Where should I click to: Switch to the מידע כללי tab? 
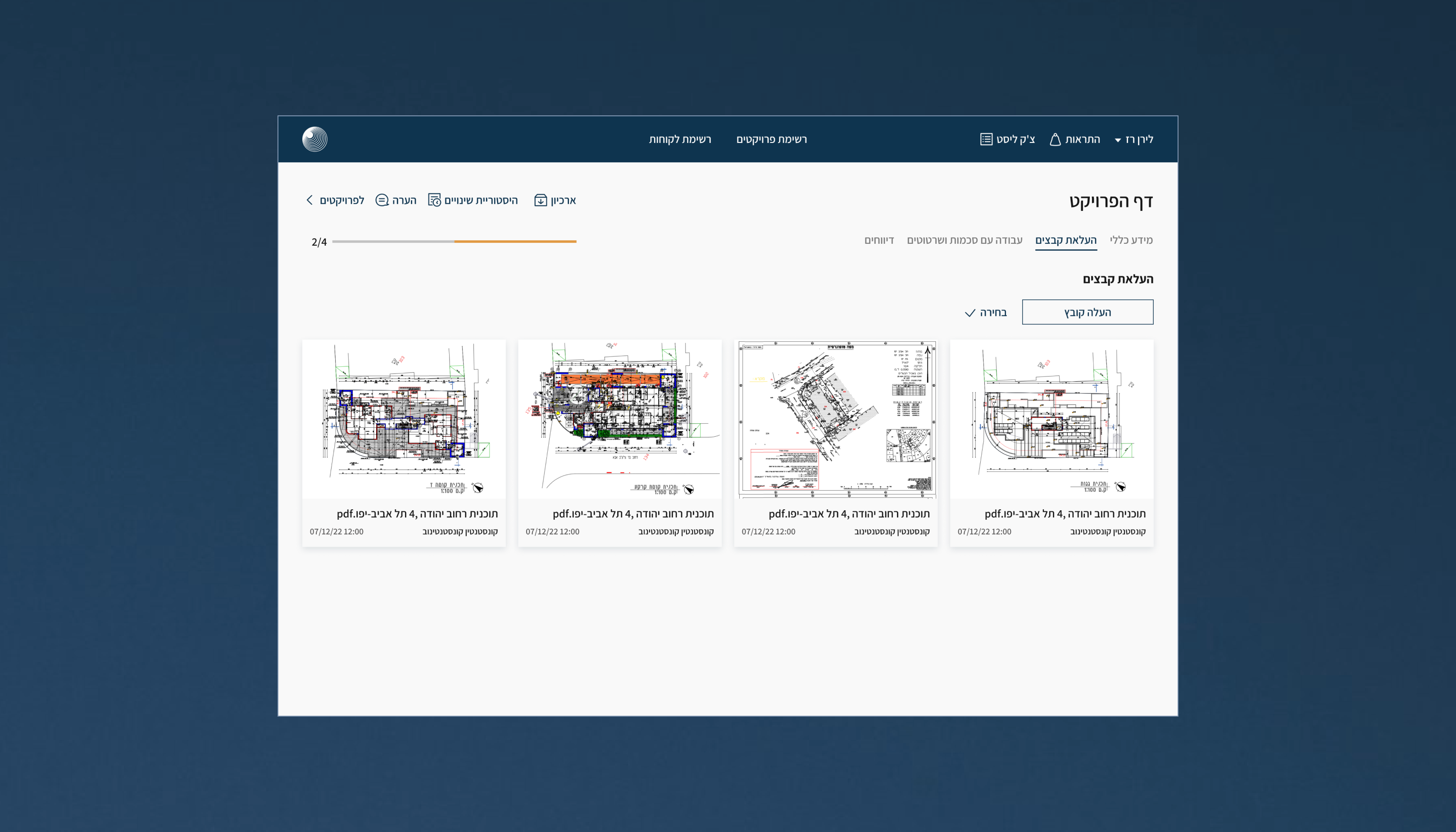click(1131, 240)
